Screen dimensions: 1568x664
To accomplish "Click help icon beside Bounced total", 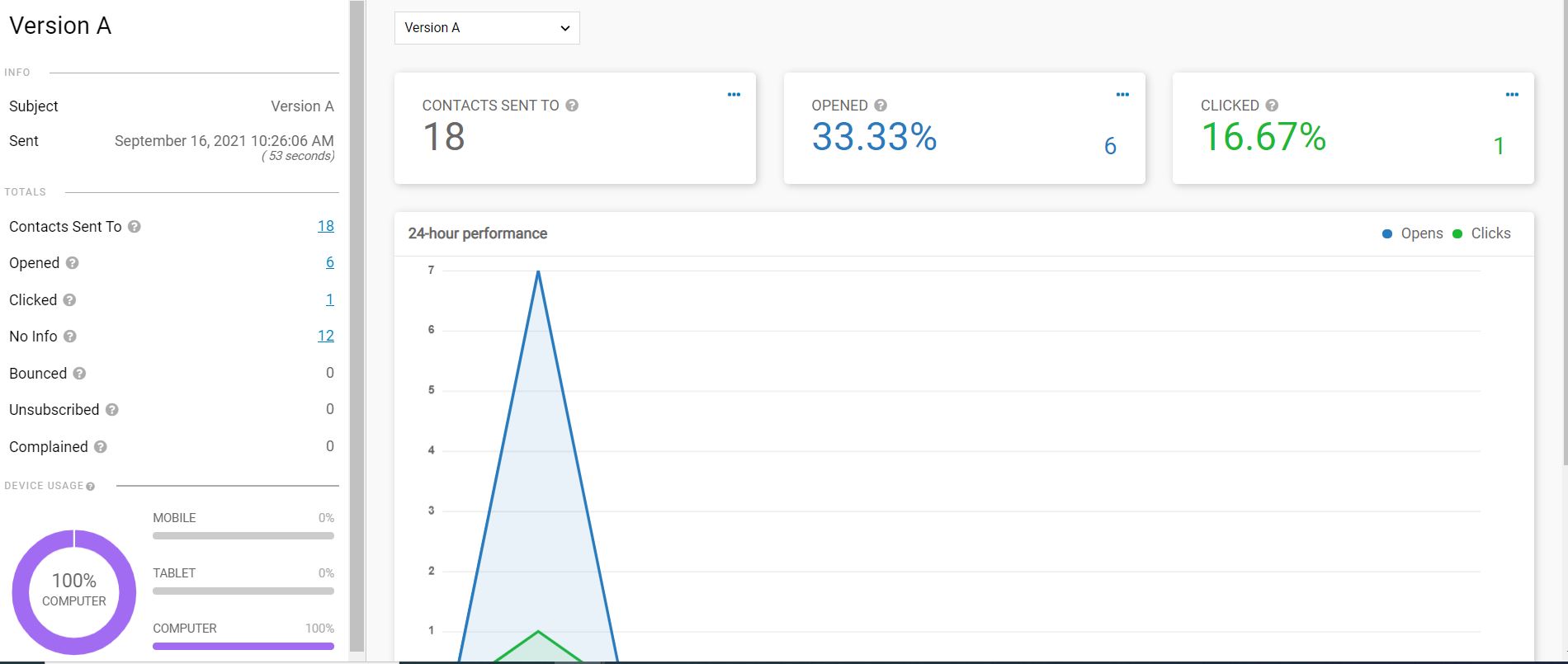I will (x=79, y=374).
